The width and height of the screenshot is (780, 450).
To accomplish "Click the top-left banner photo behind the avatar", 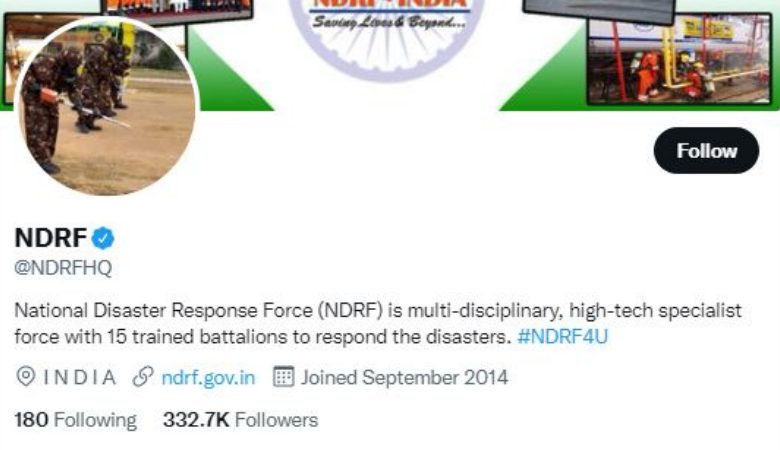I will coord(177,11).
